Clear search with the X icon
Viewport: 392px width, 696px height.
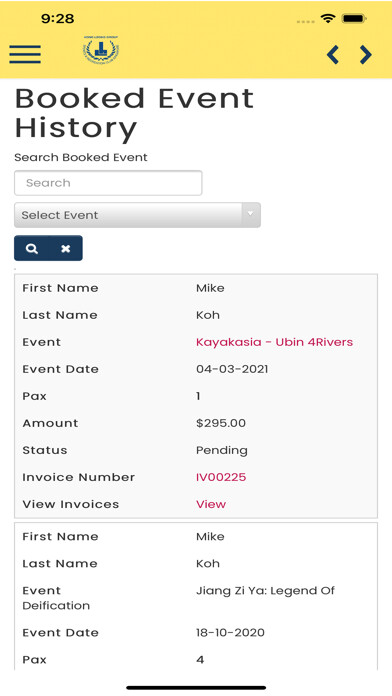66,248
